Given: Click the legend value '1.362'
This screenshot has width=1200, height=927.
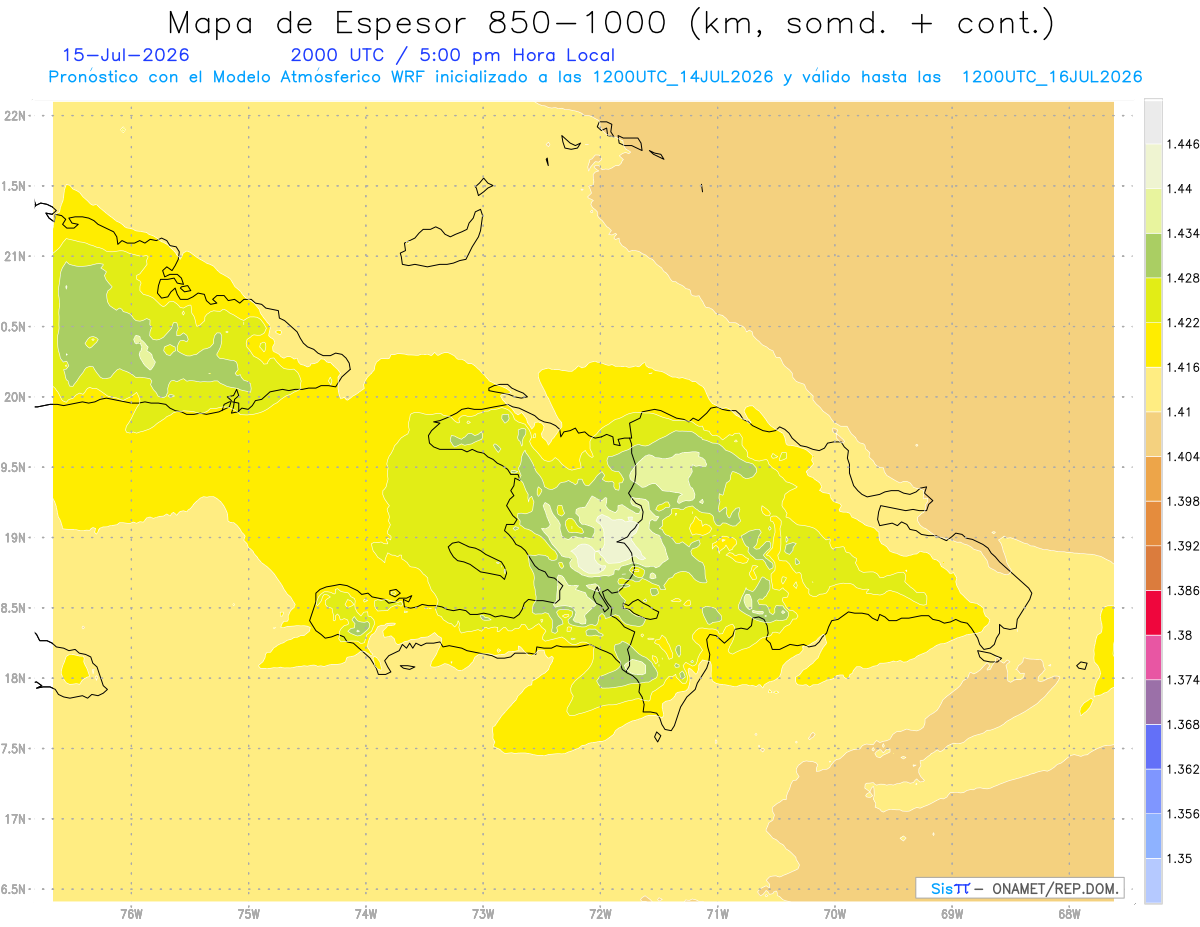Looking at the screenshot, I should pyautogui.click(x=1184, y=769).
